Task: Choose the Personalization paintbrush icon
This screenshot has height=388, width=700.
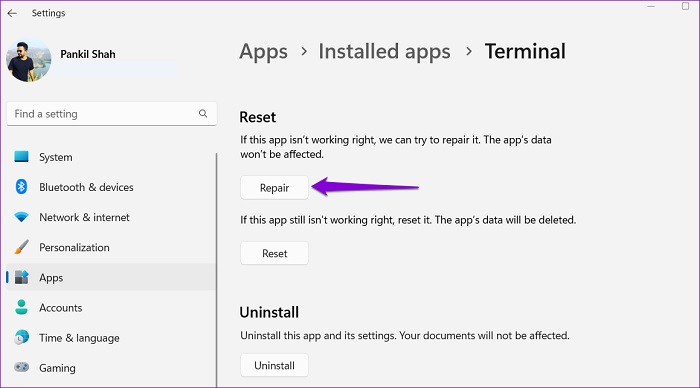Action: point(21,247)
